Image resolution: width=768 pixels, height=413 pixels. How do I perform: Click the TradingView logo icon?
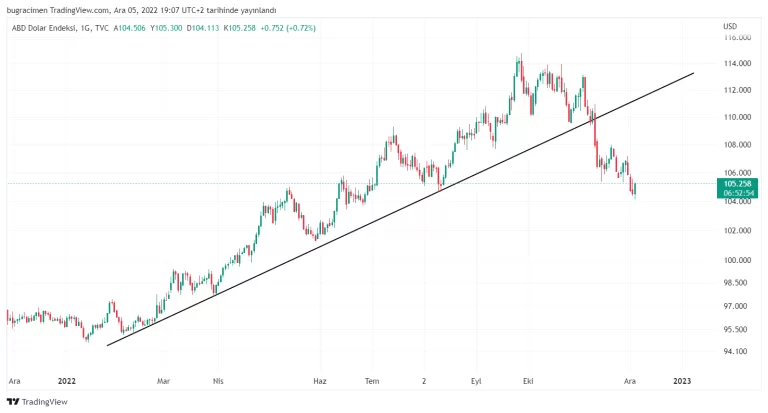tap(12, 402)
